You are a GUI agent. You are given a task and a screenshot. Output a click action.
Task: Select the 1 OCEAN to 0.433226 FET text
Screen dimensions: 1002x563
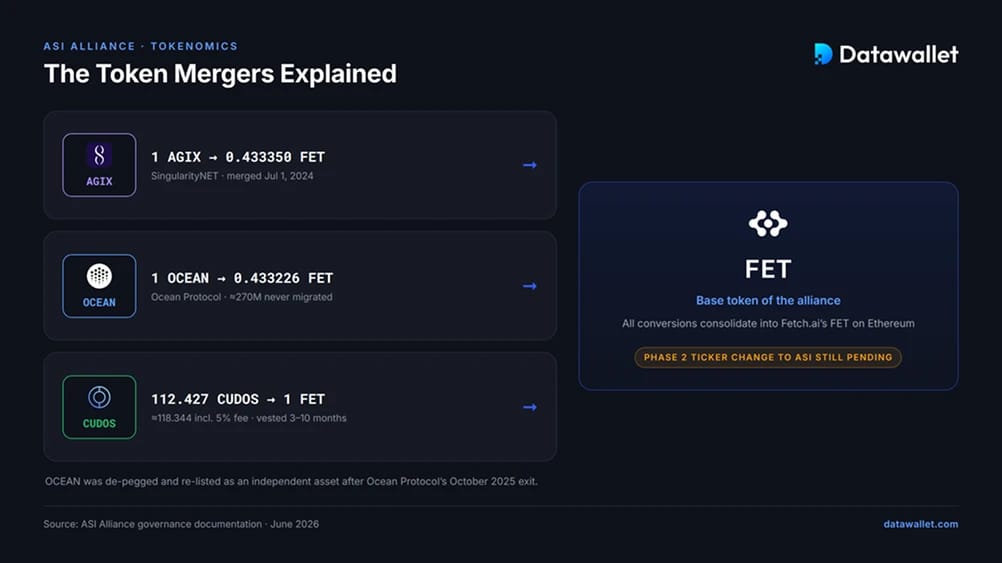242,278
